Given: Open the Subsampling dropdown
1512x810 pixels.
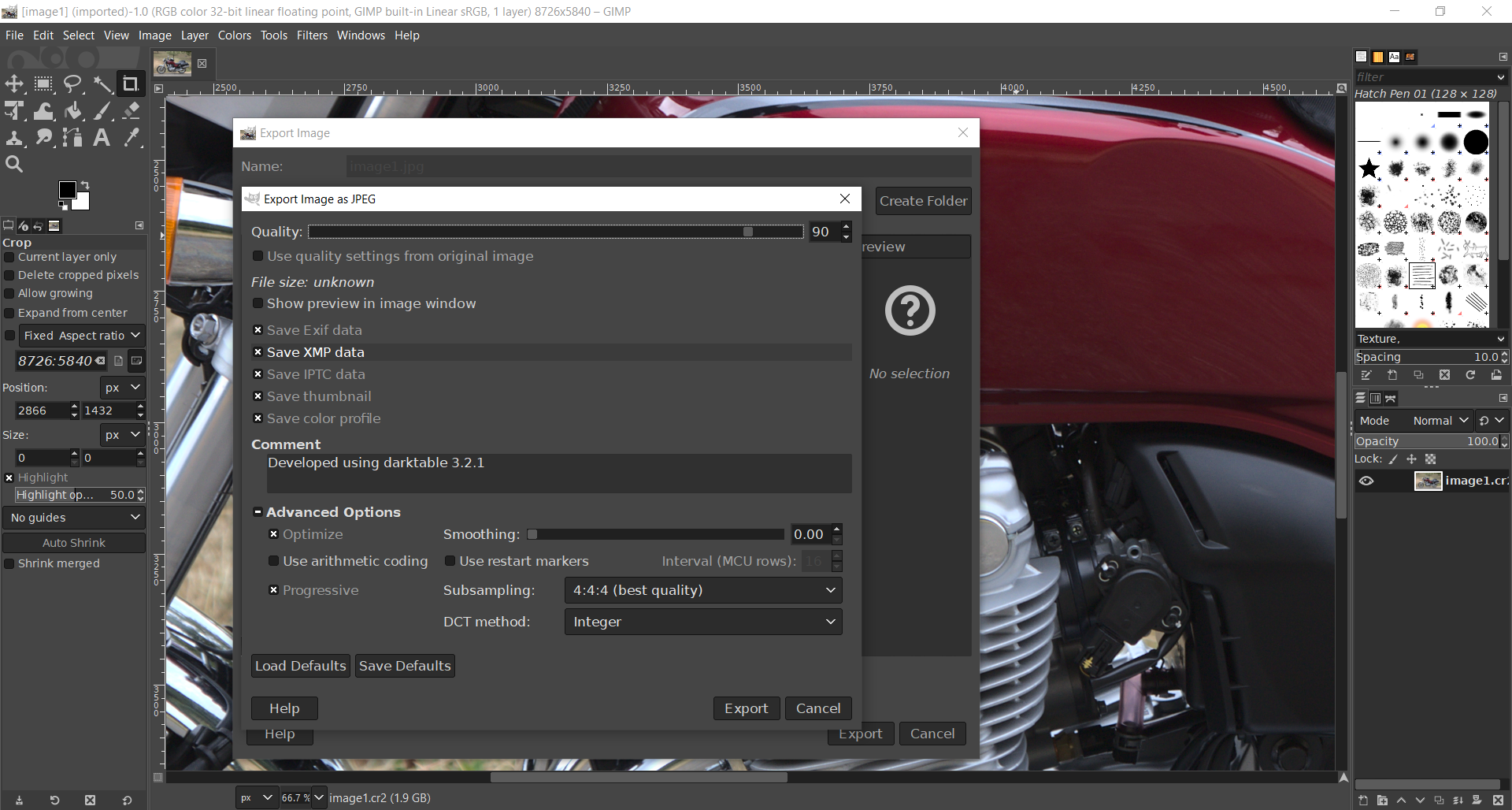Looking at the screenshot, I should pyautogui.click(x=702, y=590).
